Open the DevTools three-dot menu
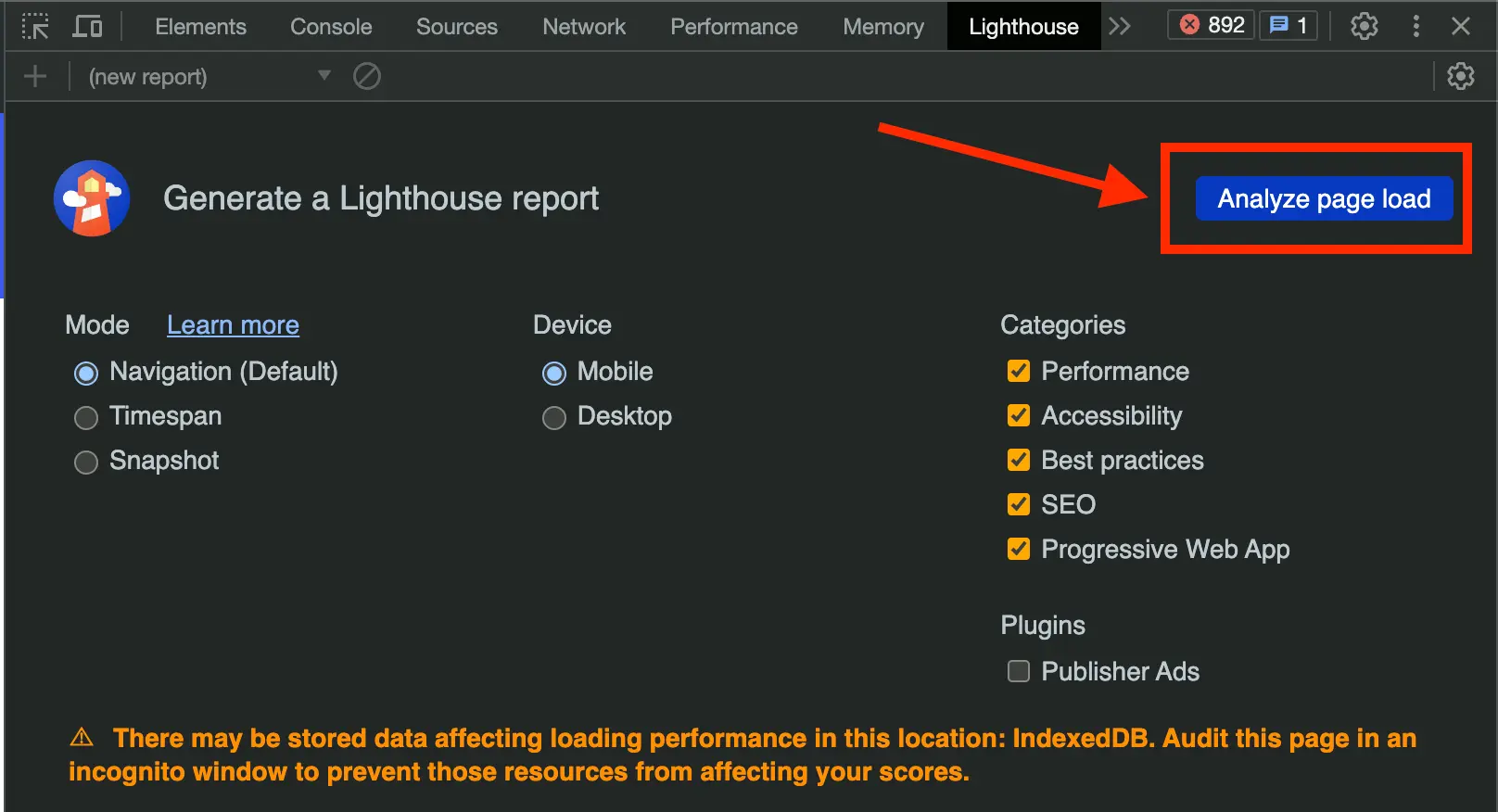 [1415, 26]
